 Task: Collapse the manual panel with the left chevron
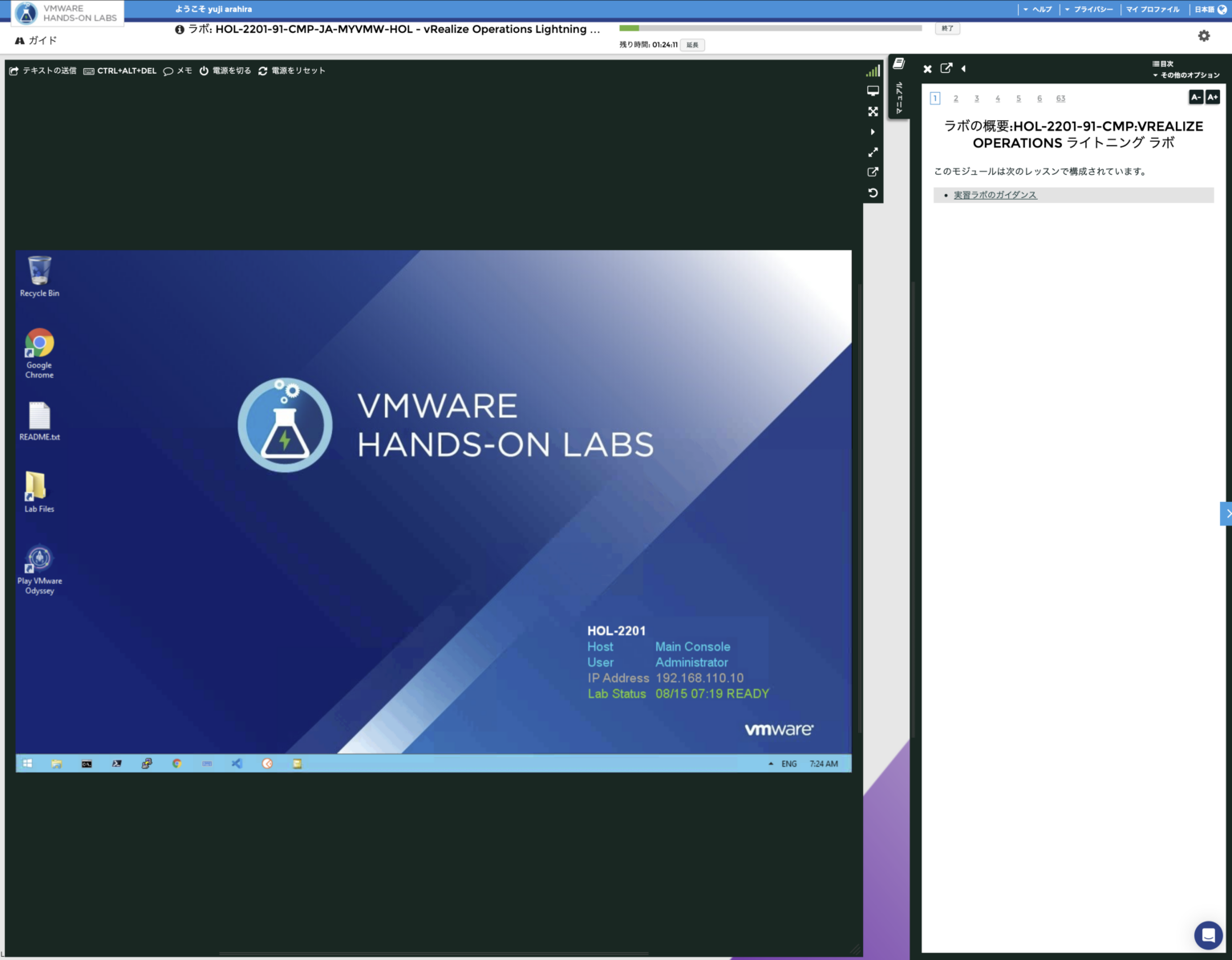[x=963, y=69]
